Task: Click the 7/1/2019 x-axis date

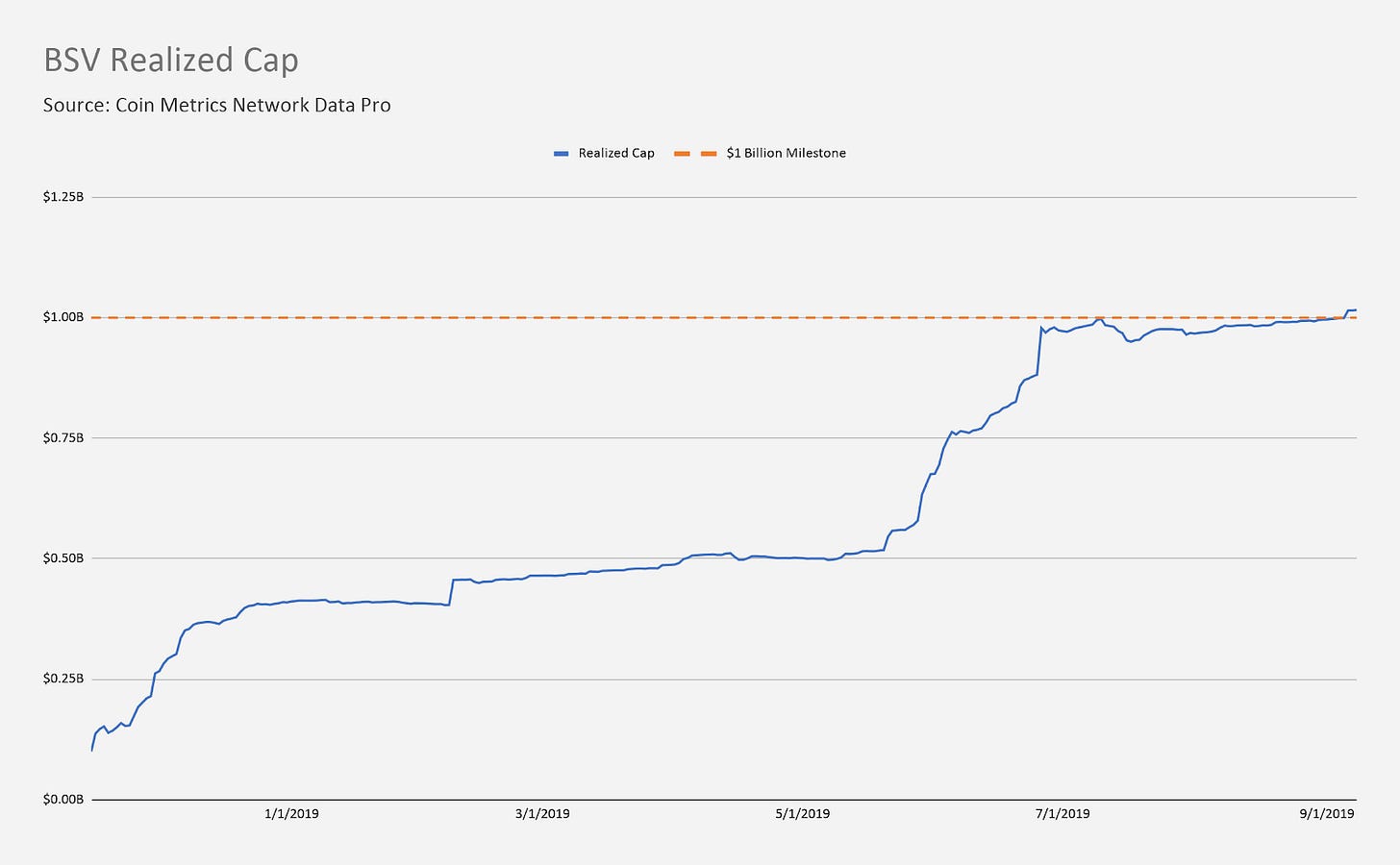Action: [1062, 814]
